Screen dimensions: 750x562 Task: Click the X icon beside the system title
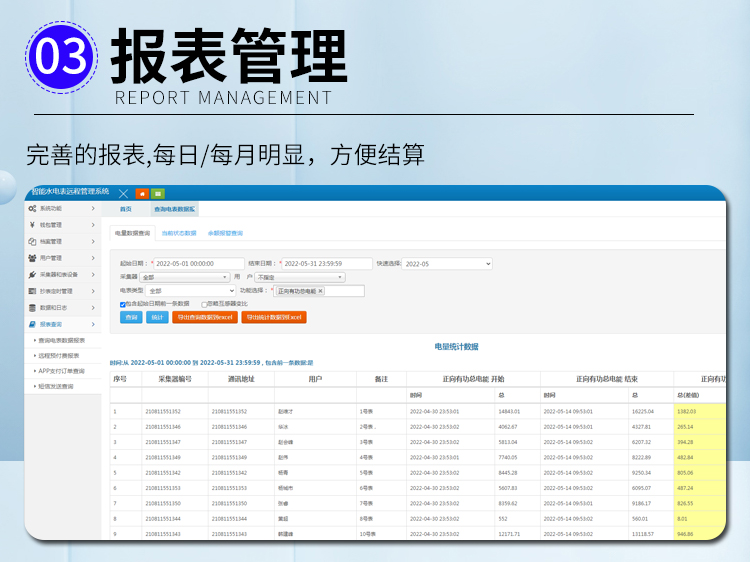(123, 194)
